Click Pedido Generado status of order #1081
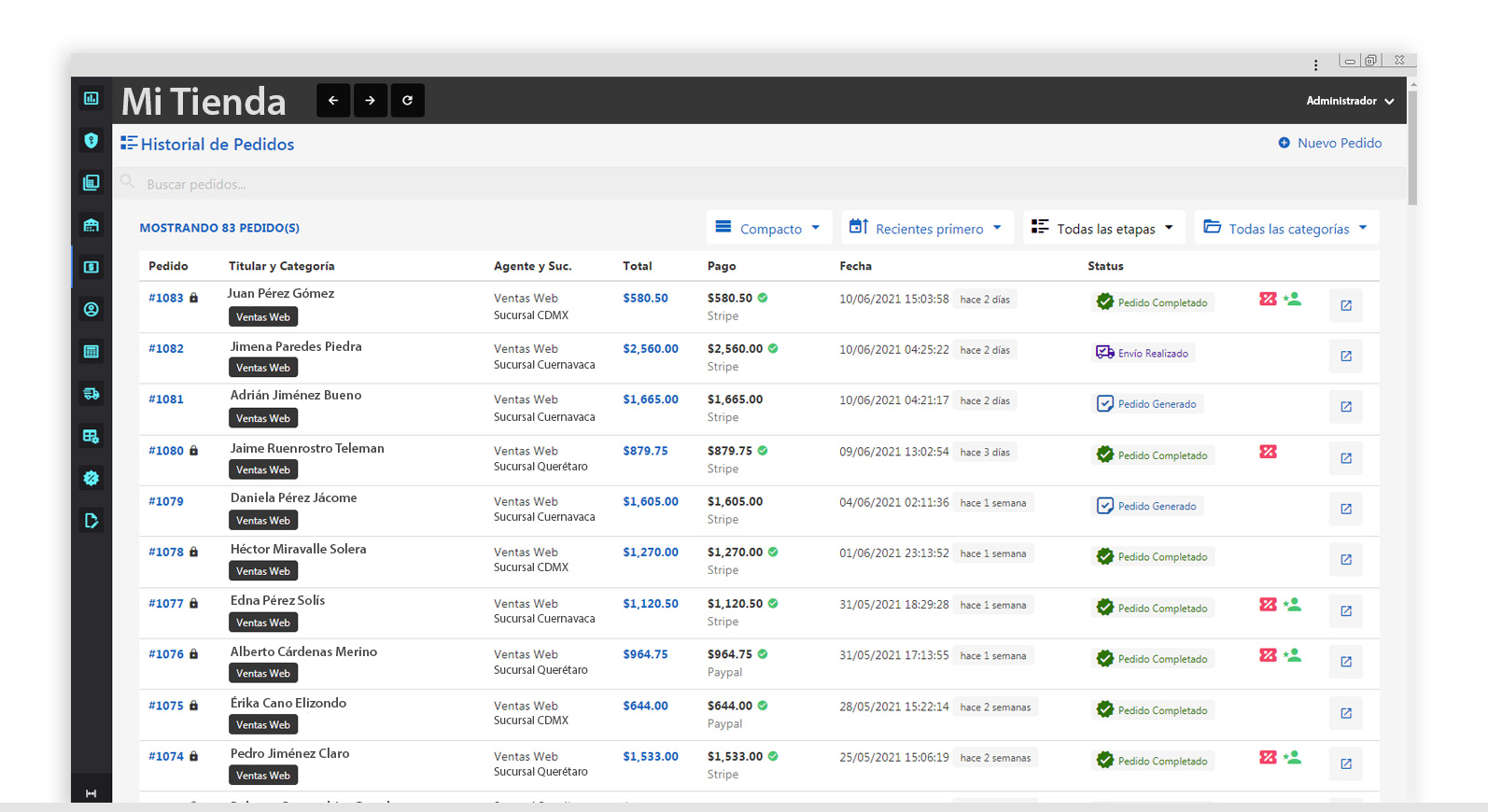The width and height of the screenshot is (1488, 812). click(x=1147, y=404)
